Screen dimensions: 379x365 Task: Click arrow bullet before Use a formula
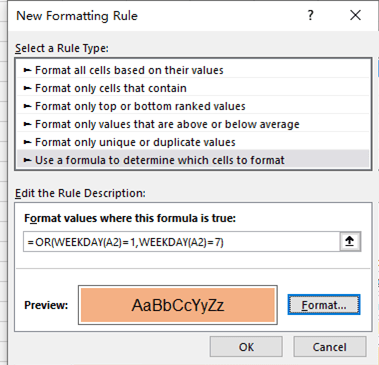click(x=27, y=160)
